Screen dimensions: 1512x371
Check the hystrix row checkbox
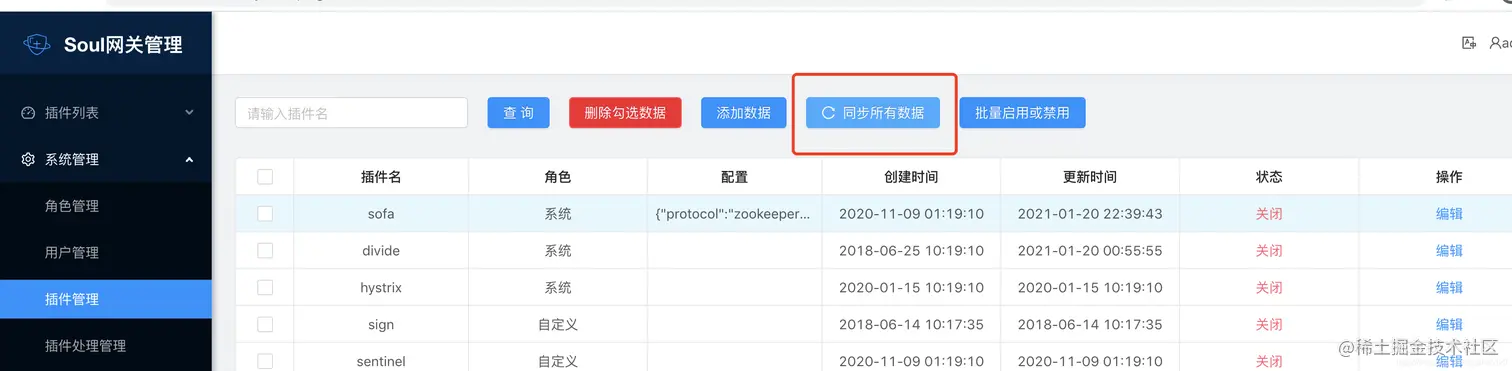(265, 287)
